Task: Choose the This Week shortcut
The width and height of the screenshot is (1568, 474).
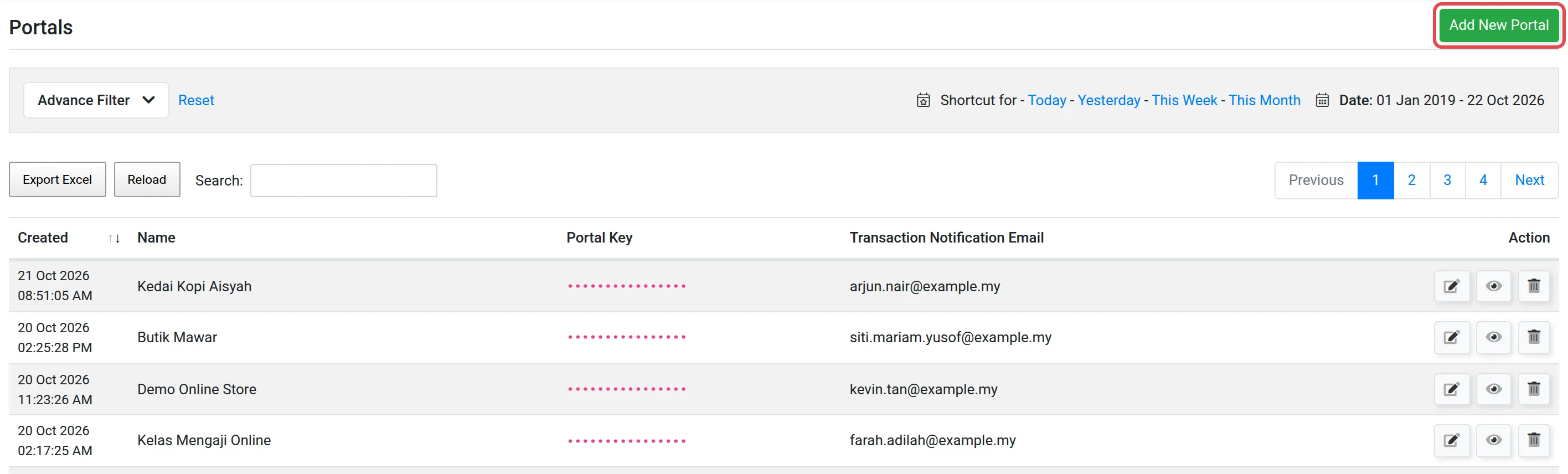Action: (1184, 100)
